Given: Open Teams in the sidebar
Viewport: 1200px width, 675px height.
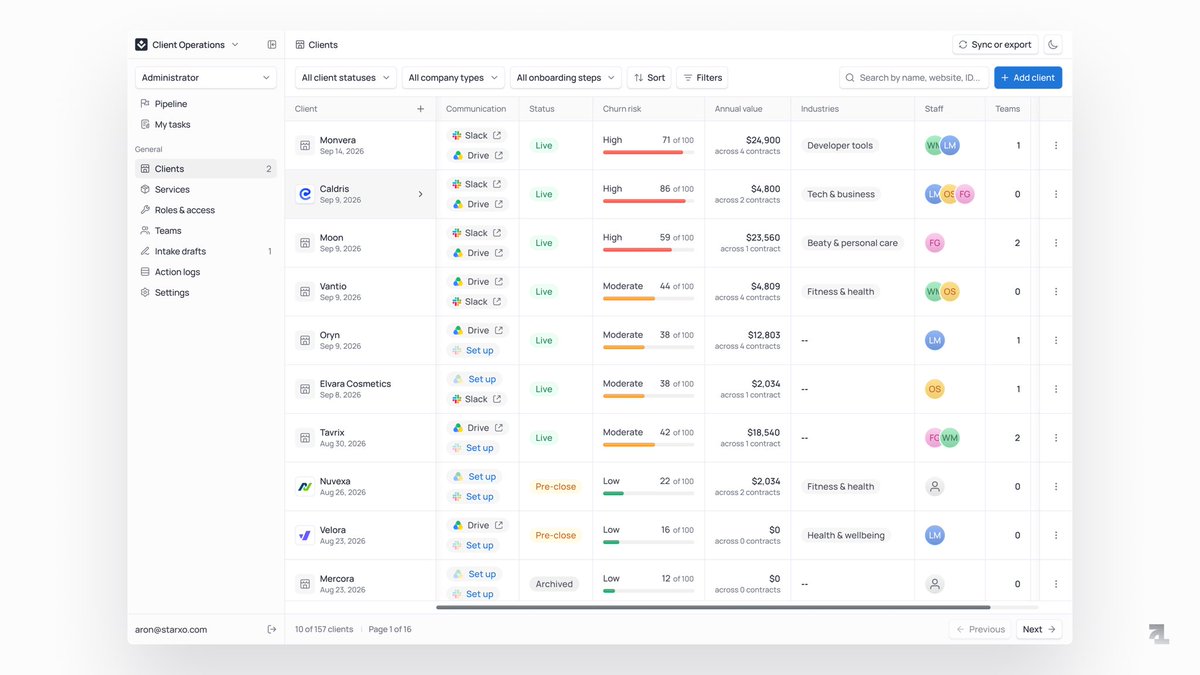Looking at the screenshot, I should 206,231.
